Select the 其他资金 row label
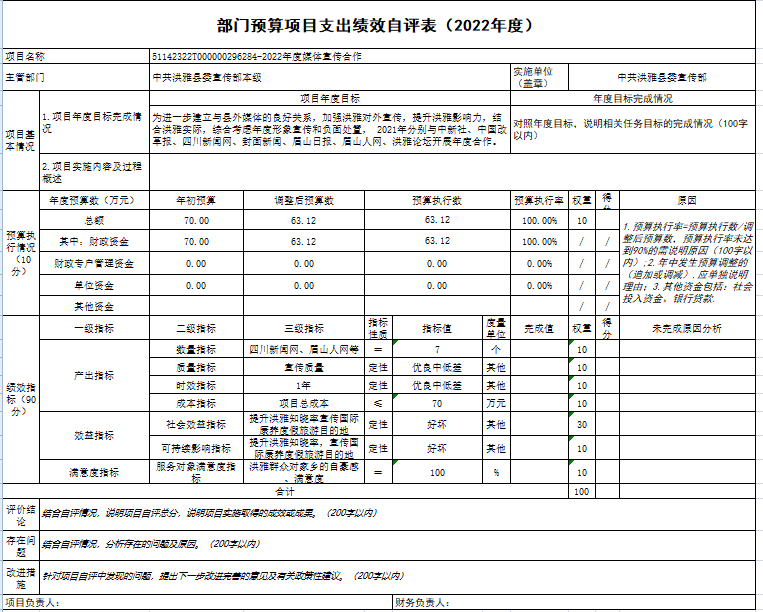Viewport: 763px width, 612px height. click(x=94, y=306)
